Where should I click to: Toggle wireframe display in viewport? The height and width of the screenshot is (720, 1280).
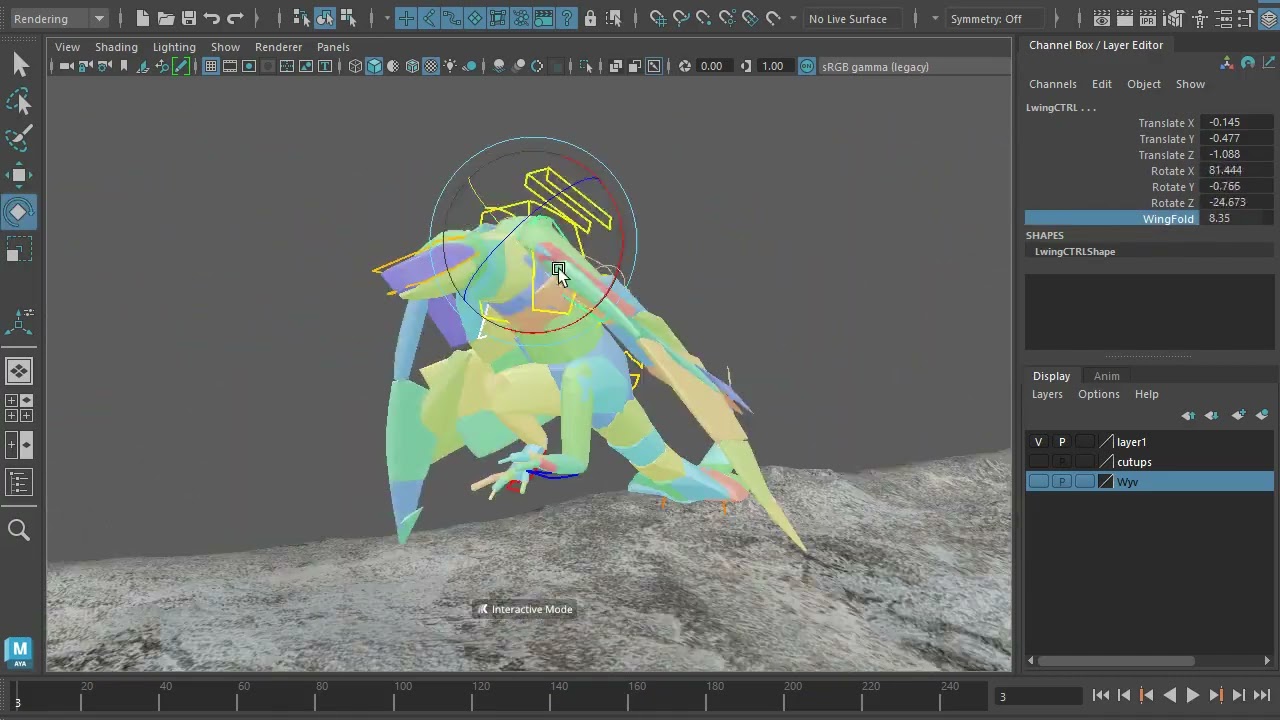tap(355, 66)
